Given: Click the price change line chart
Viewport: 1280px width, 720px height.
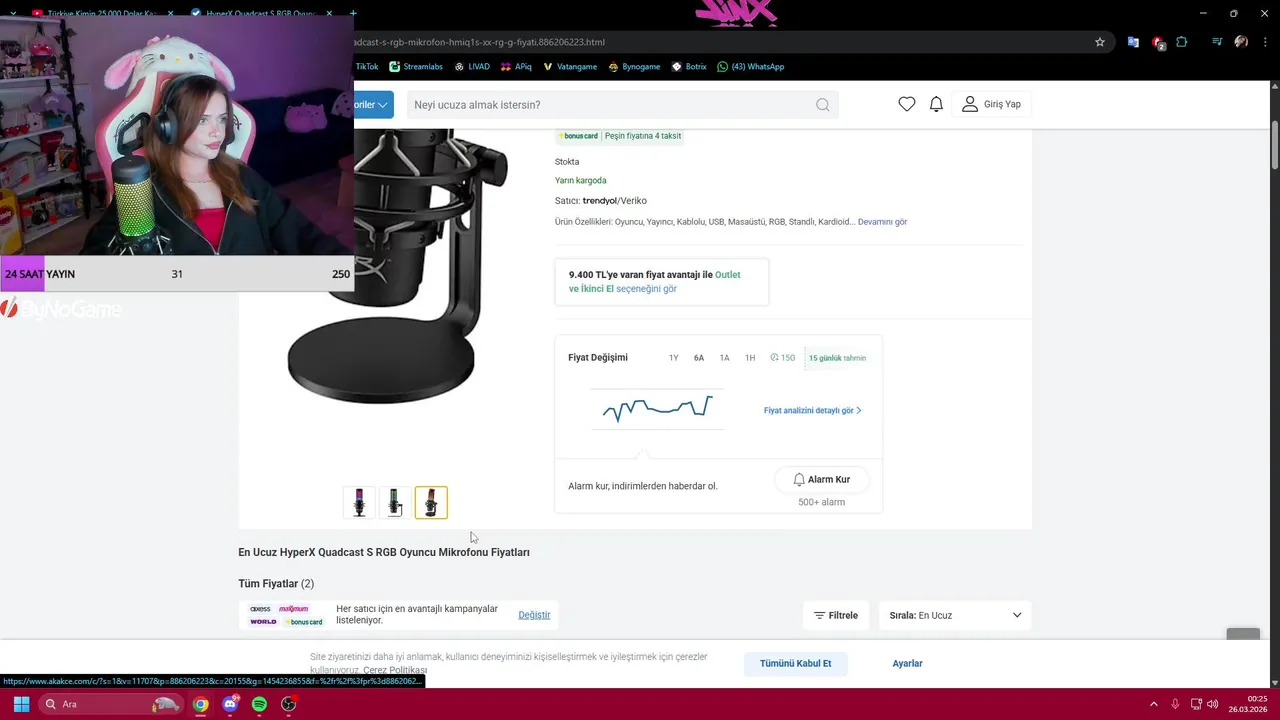Looking at the screenshot, I should tap(658, 408).
